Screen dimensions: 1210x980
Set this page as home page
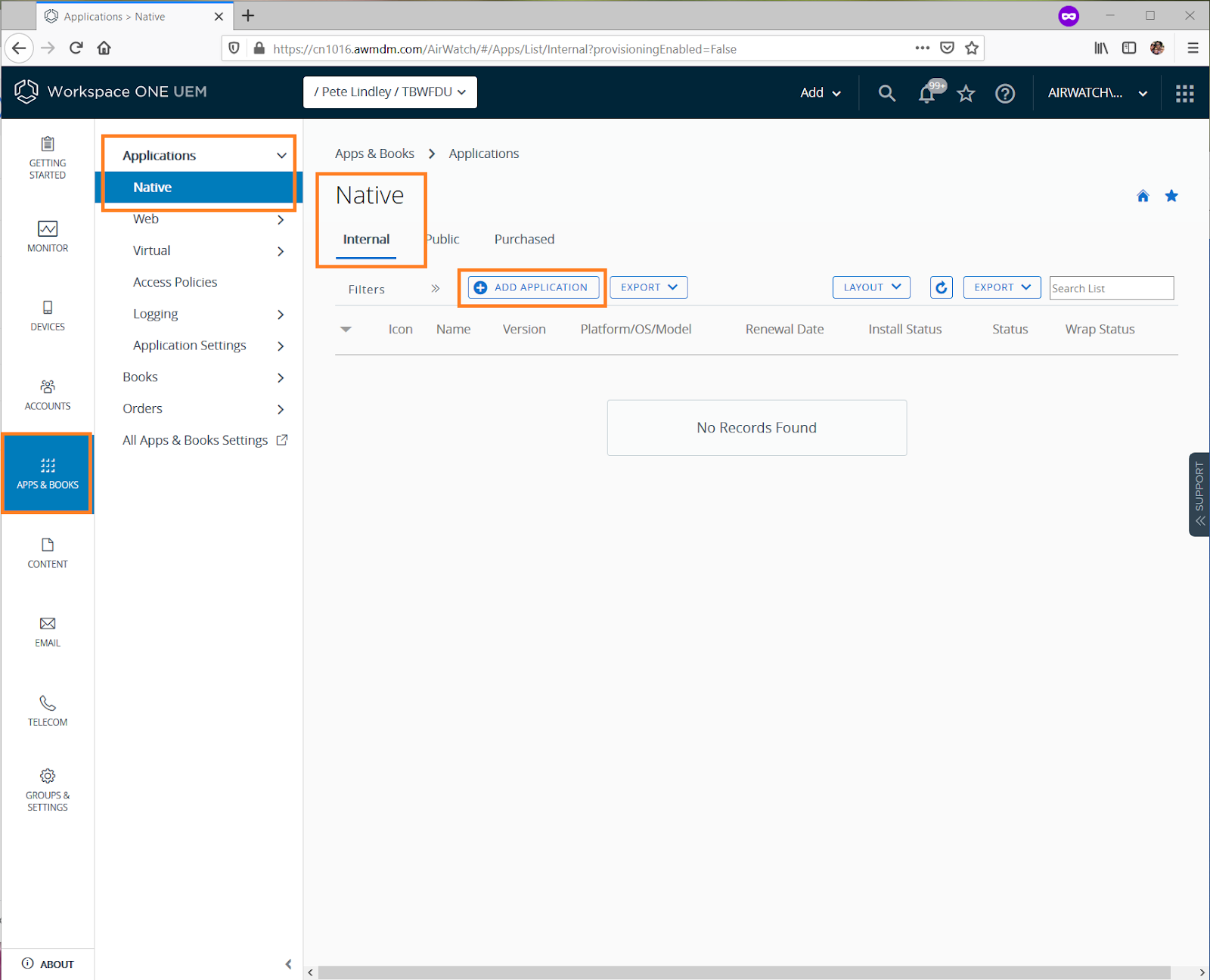click(x=1143, y=196)
